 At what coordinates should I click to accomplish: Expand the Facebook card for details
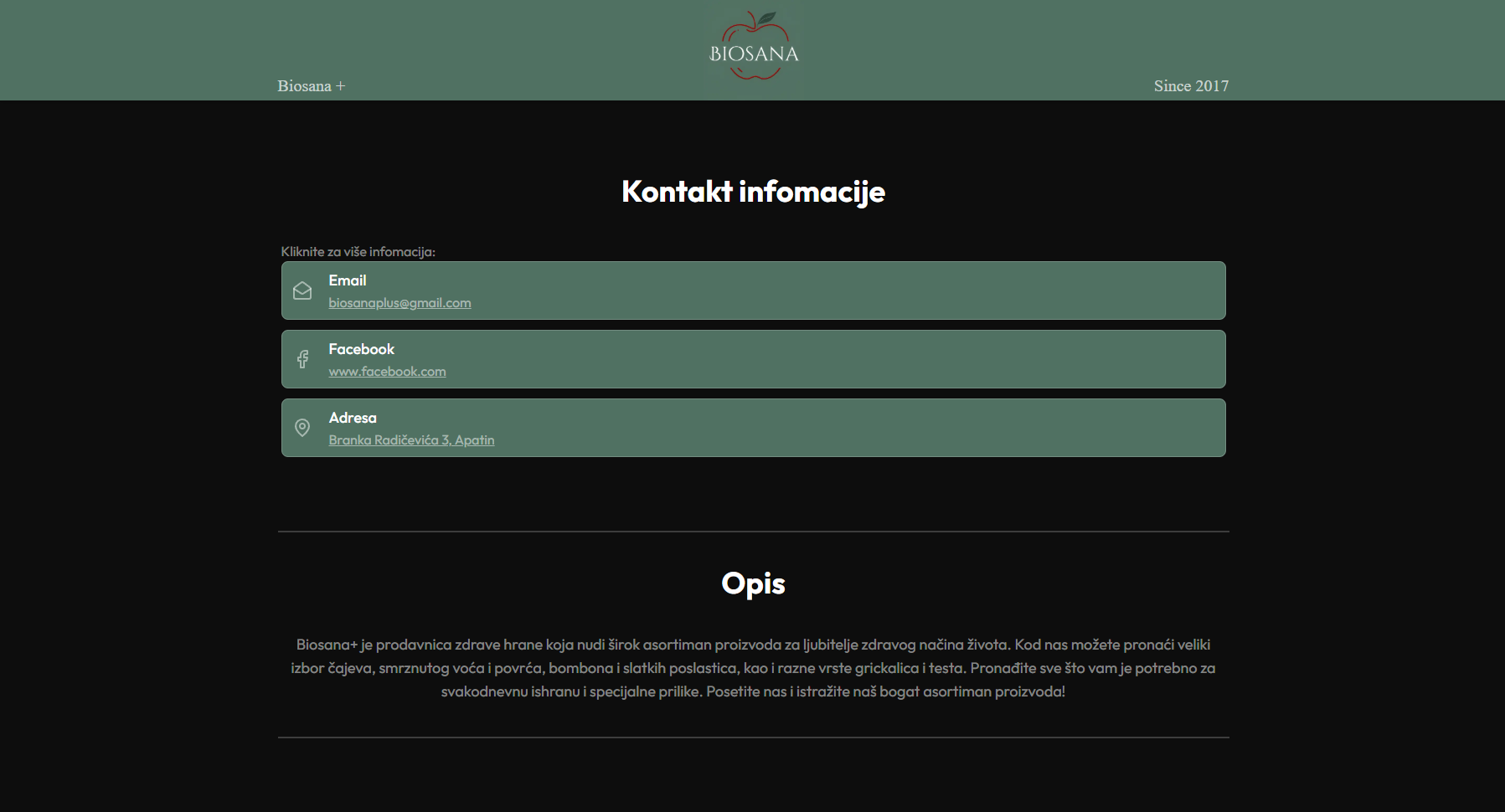point(751,359)
